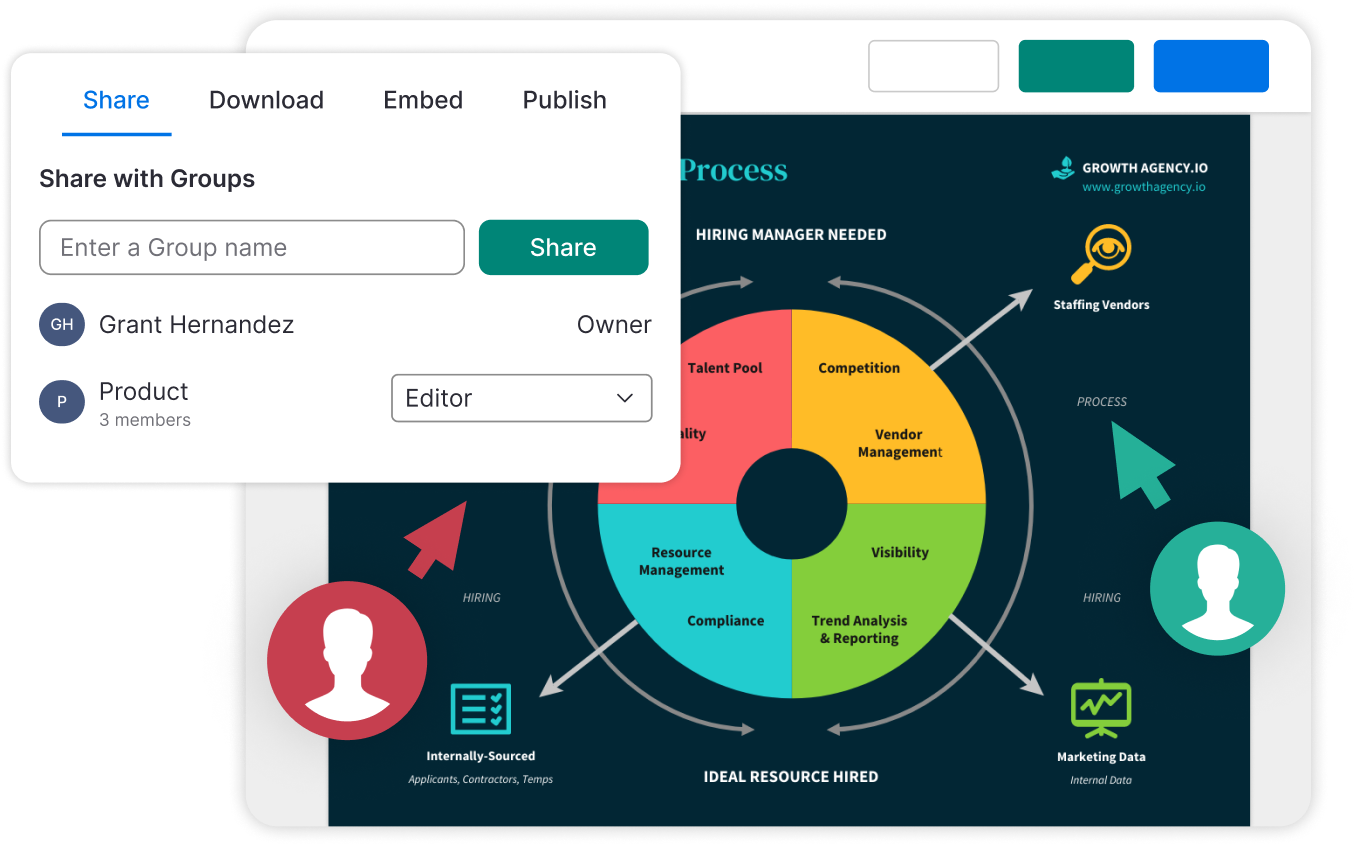Click the Grant Hernandez GH avatar

62,324
